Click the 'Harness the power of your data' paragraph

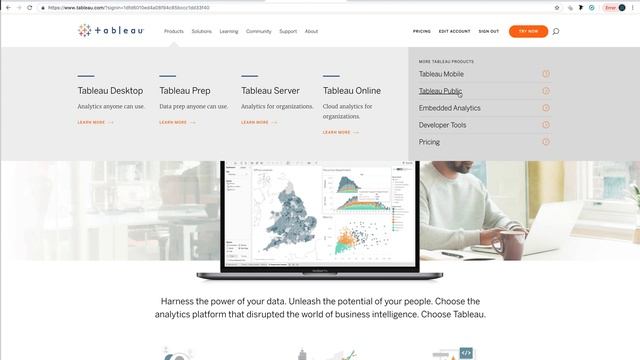click(x=320, y=308)
